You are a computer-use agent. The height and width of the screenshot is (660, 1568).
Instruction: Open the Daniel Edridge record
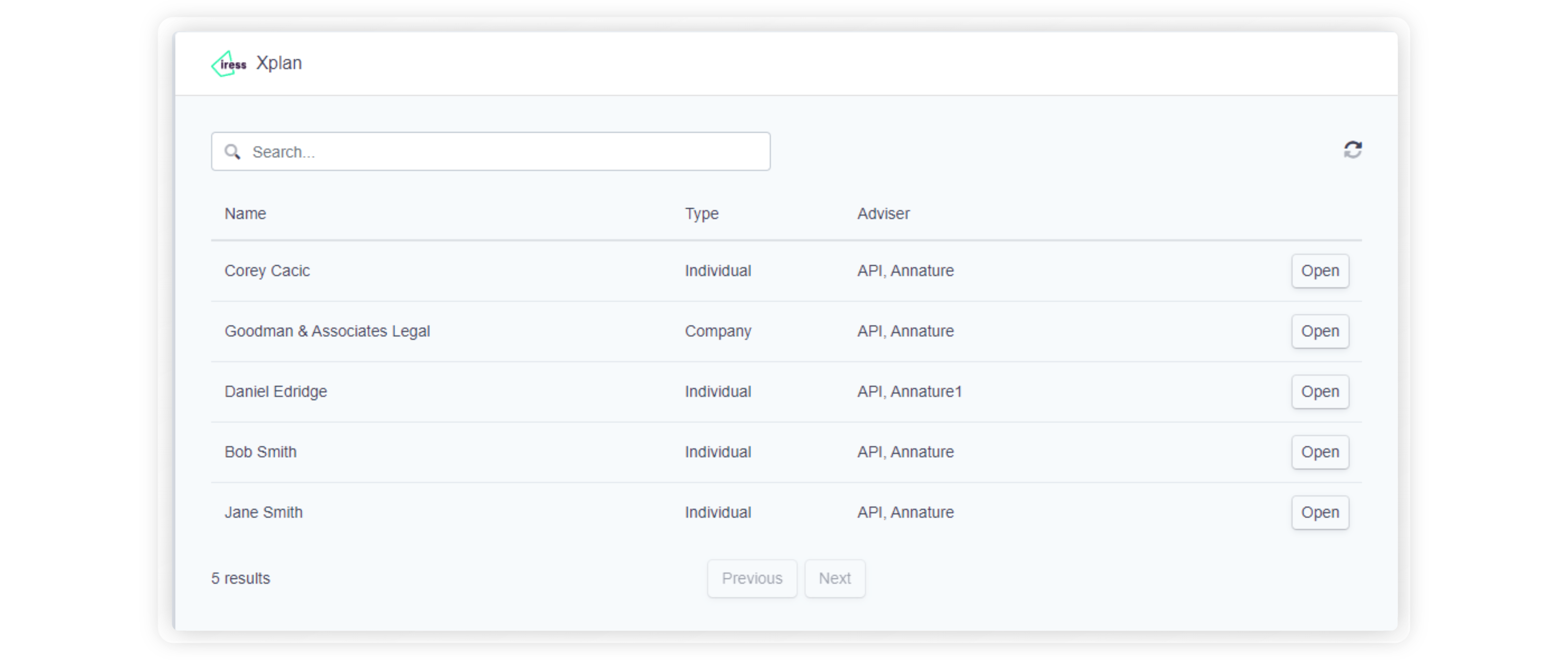pyautogui.click(x=1319, y=391)
